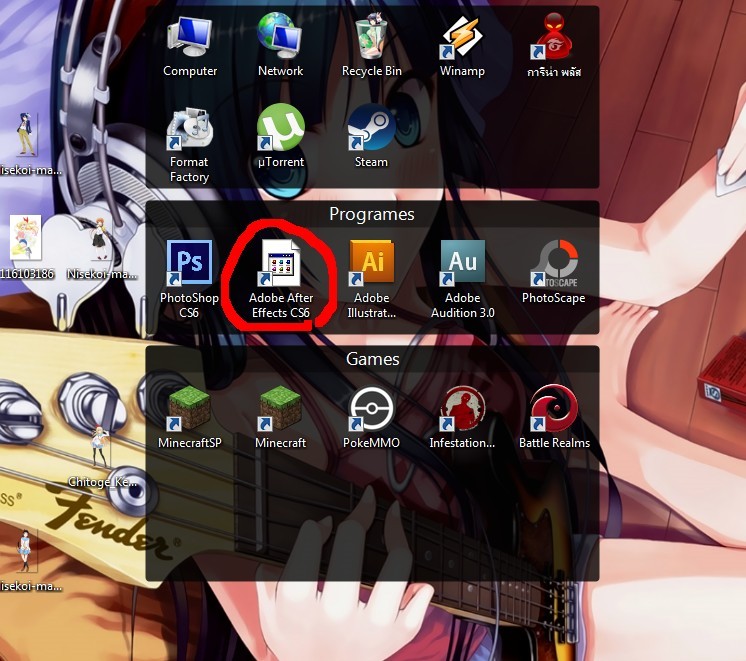Launch the Winamp shortcut
This screenshot has height=661, width=746.
tap(462, 46)
